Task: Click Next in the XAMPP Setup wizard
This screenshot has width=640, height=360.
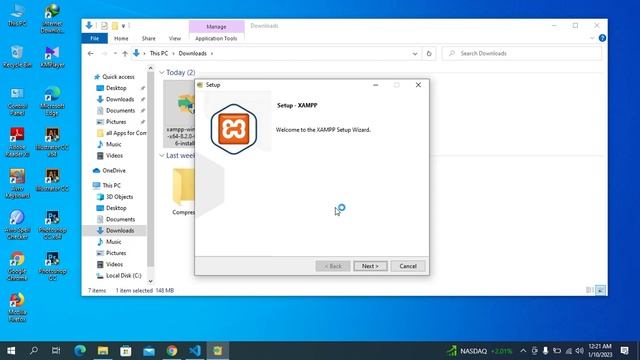Action: (x=370, y=266)
